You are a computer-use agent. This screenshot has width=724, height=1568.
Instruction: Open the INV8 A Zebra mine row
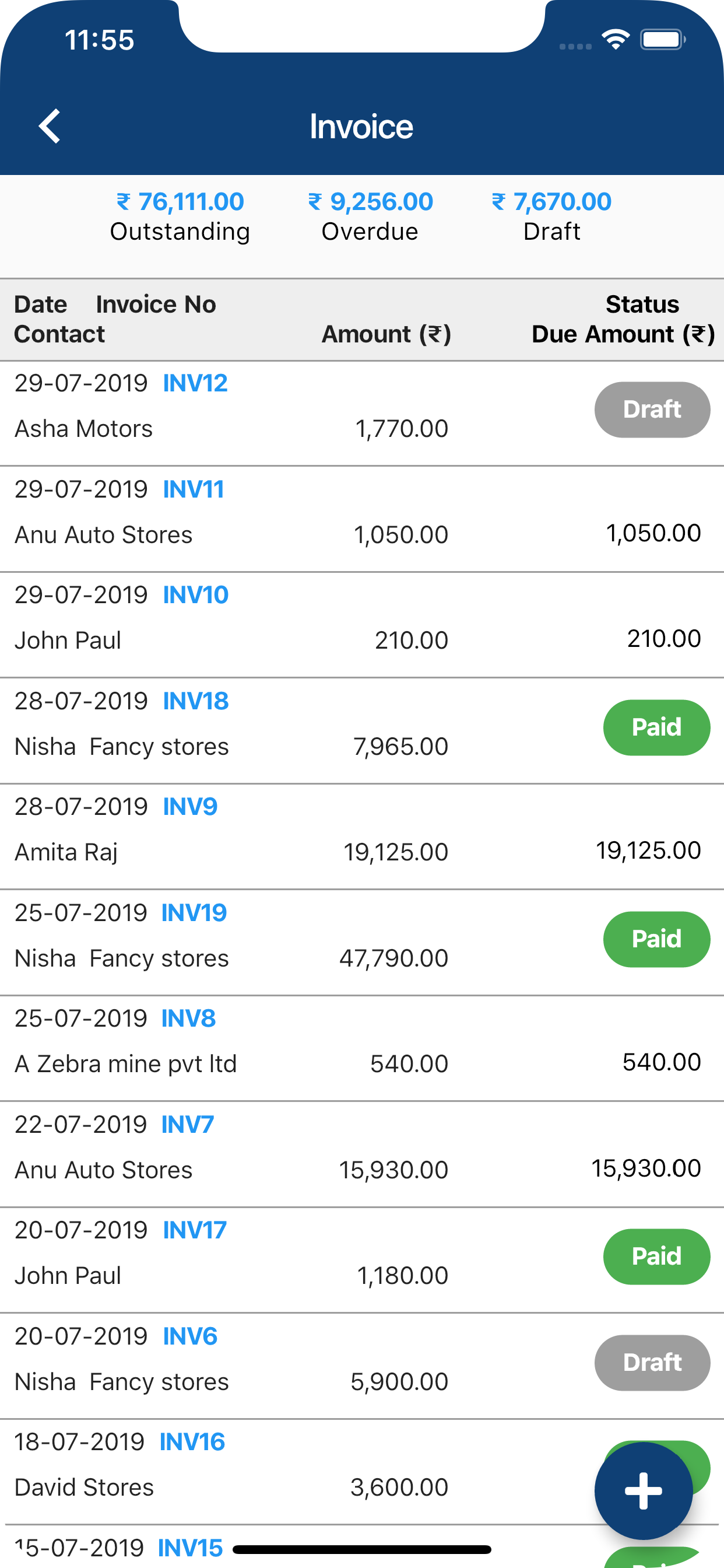(362, 1048)
